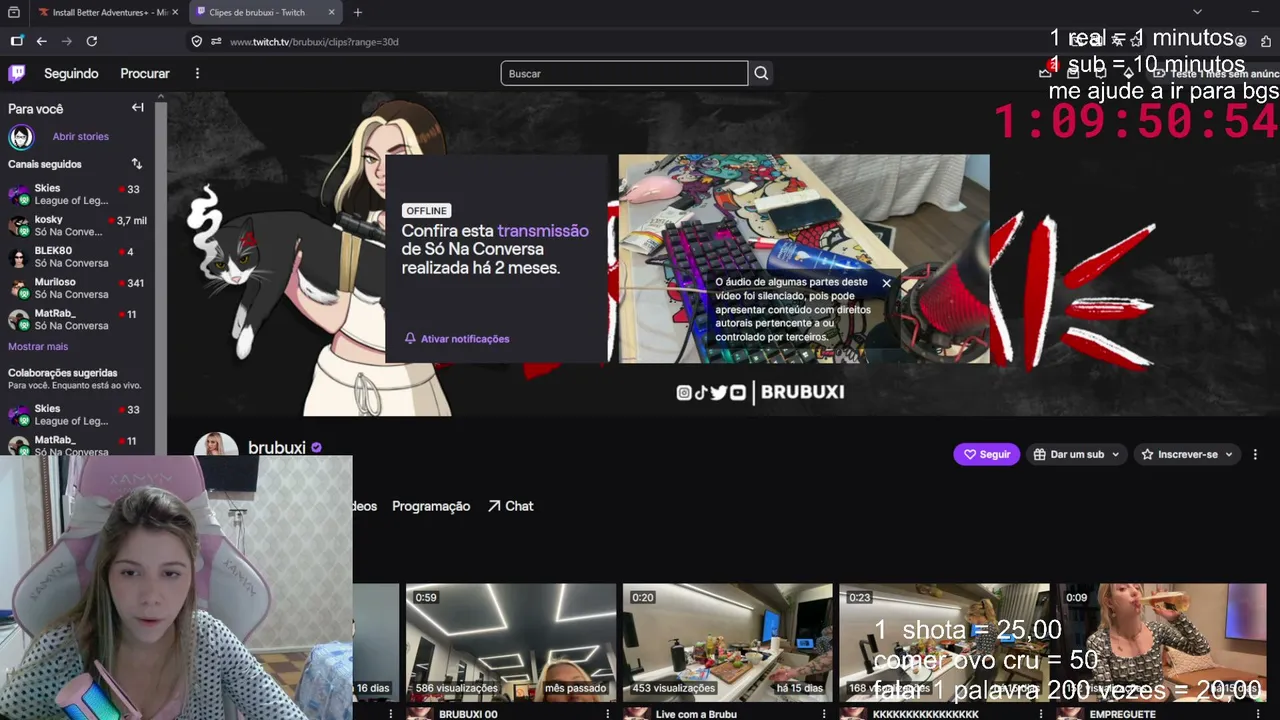The width and height of the screenshot is (1280, 720).
Task: Click the shield icon in the address bar
Action: point(197,41)
